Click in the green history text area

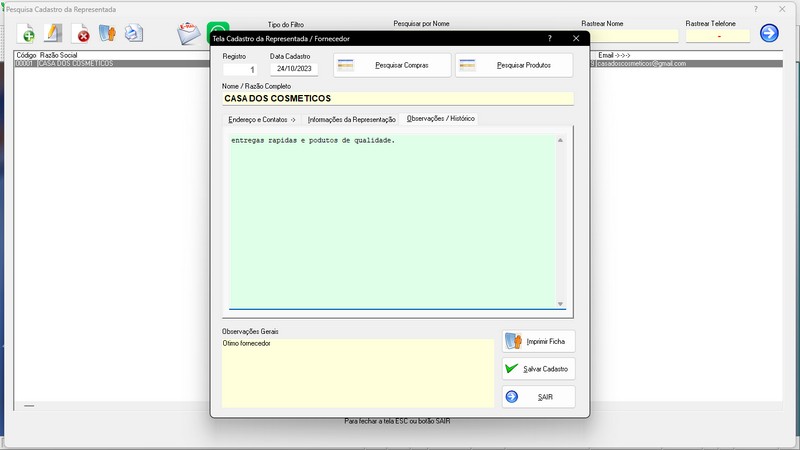392,221
